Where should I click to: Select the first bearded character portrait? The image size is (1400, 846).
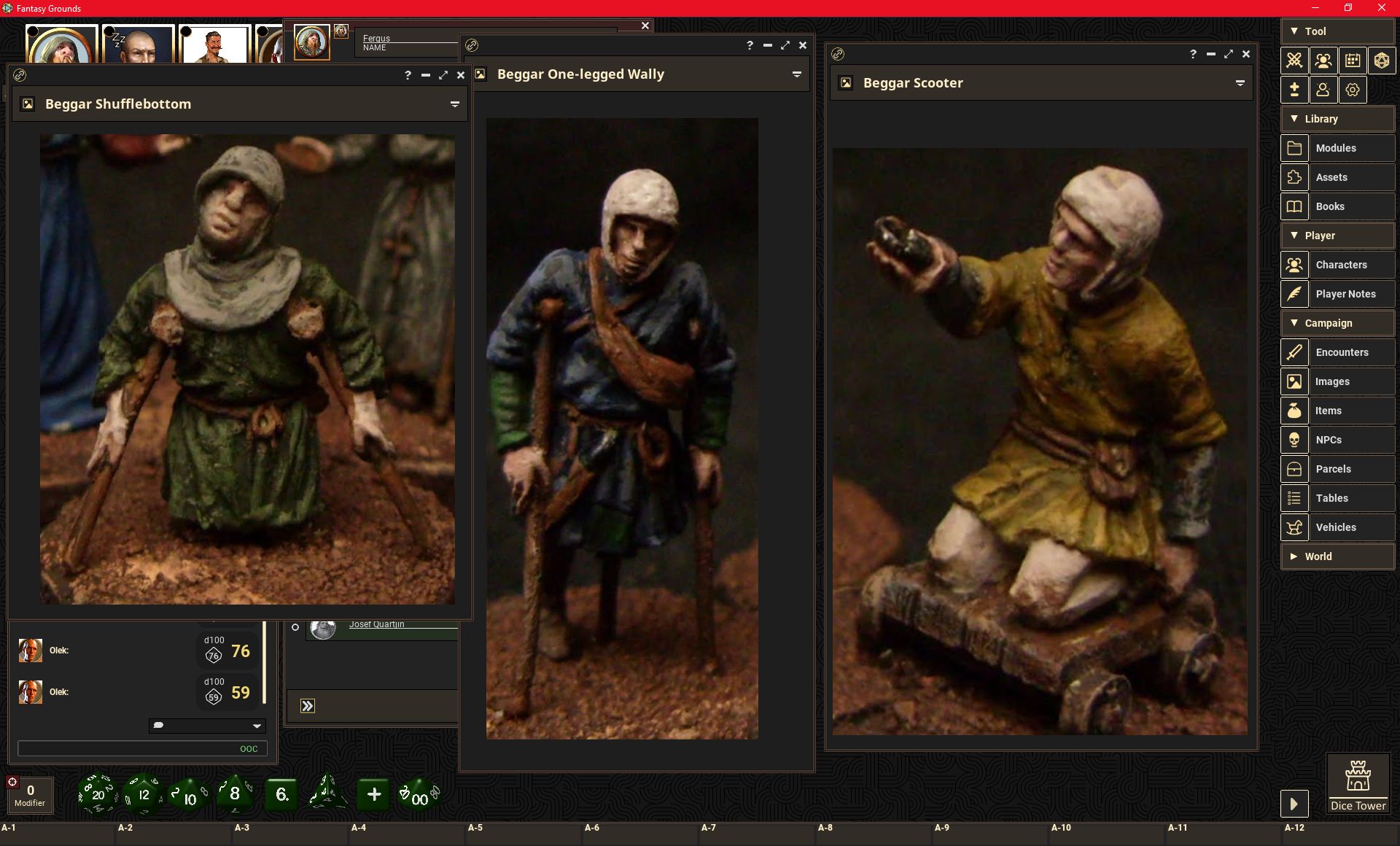(x=61, y=45)
